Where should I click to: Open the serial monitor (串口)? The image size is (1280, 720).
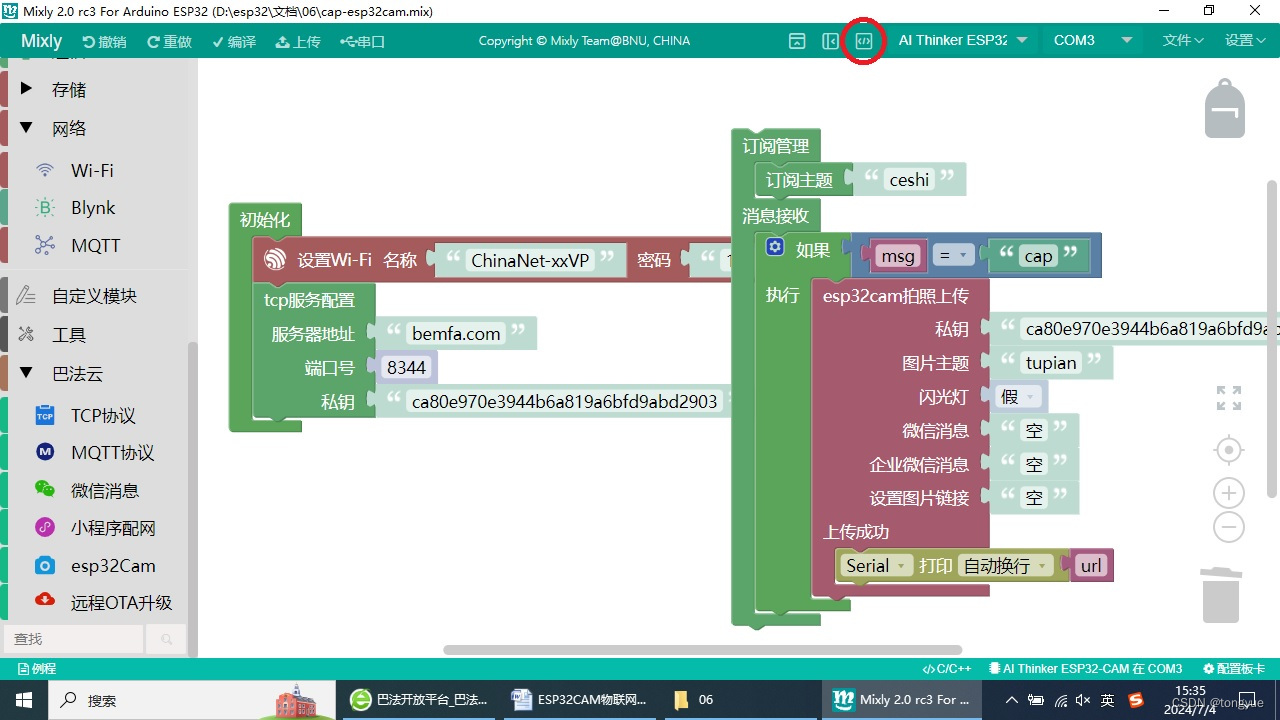[362, 41]
